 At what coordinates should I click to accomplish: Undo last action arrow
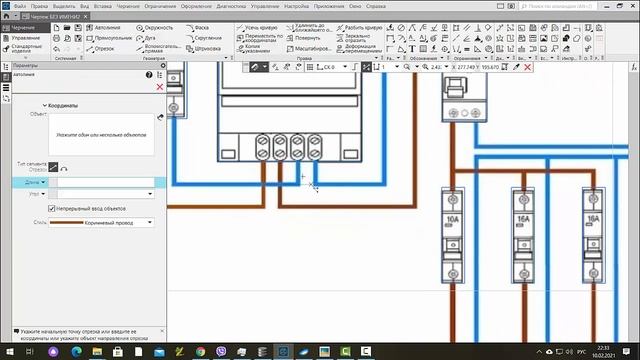tap(56, 49)
